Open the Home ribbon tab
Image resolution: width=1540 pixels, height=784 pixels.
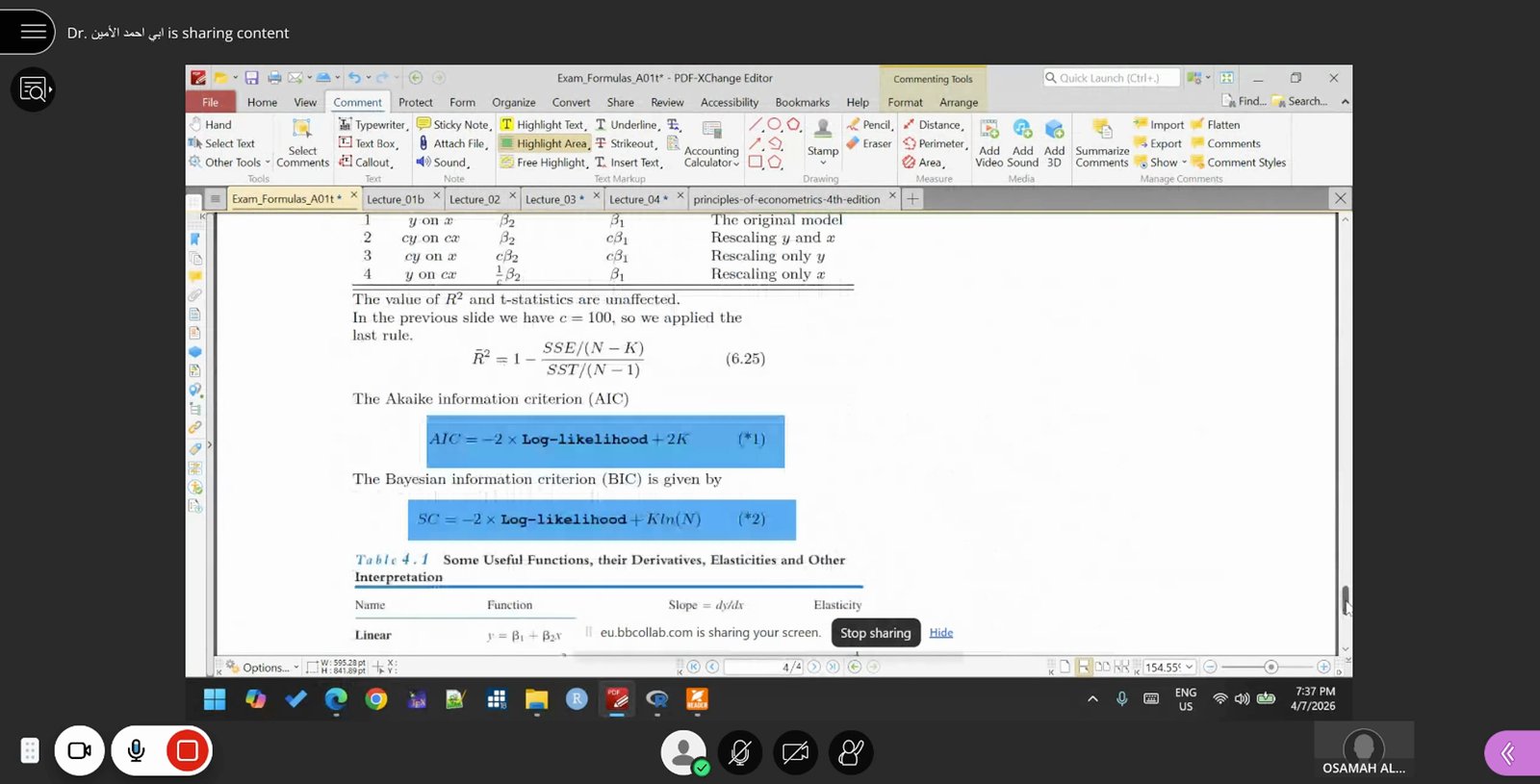pyautogui.click(x=262, y=102)
